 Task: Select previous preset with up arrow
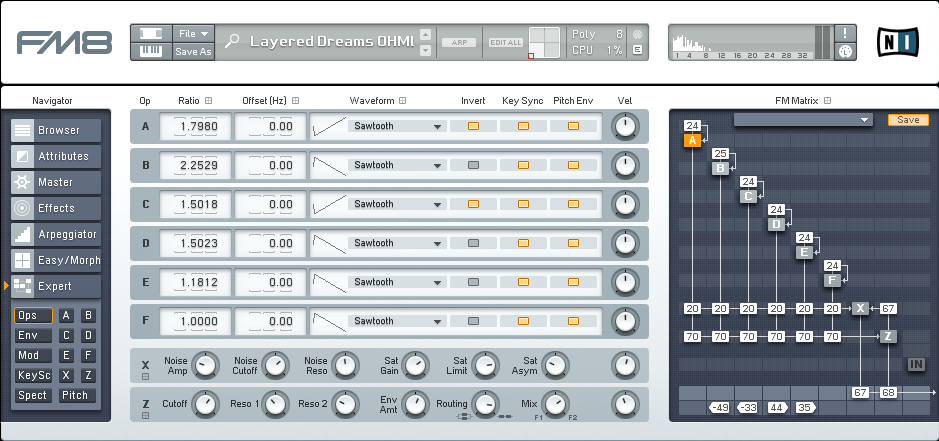pos(425,34)
